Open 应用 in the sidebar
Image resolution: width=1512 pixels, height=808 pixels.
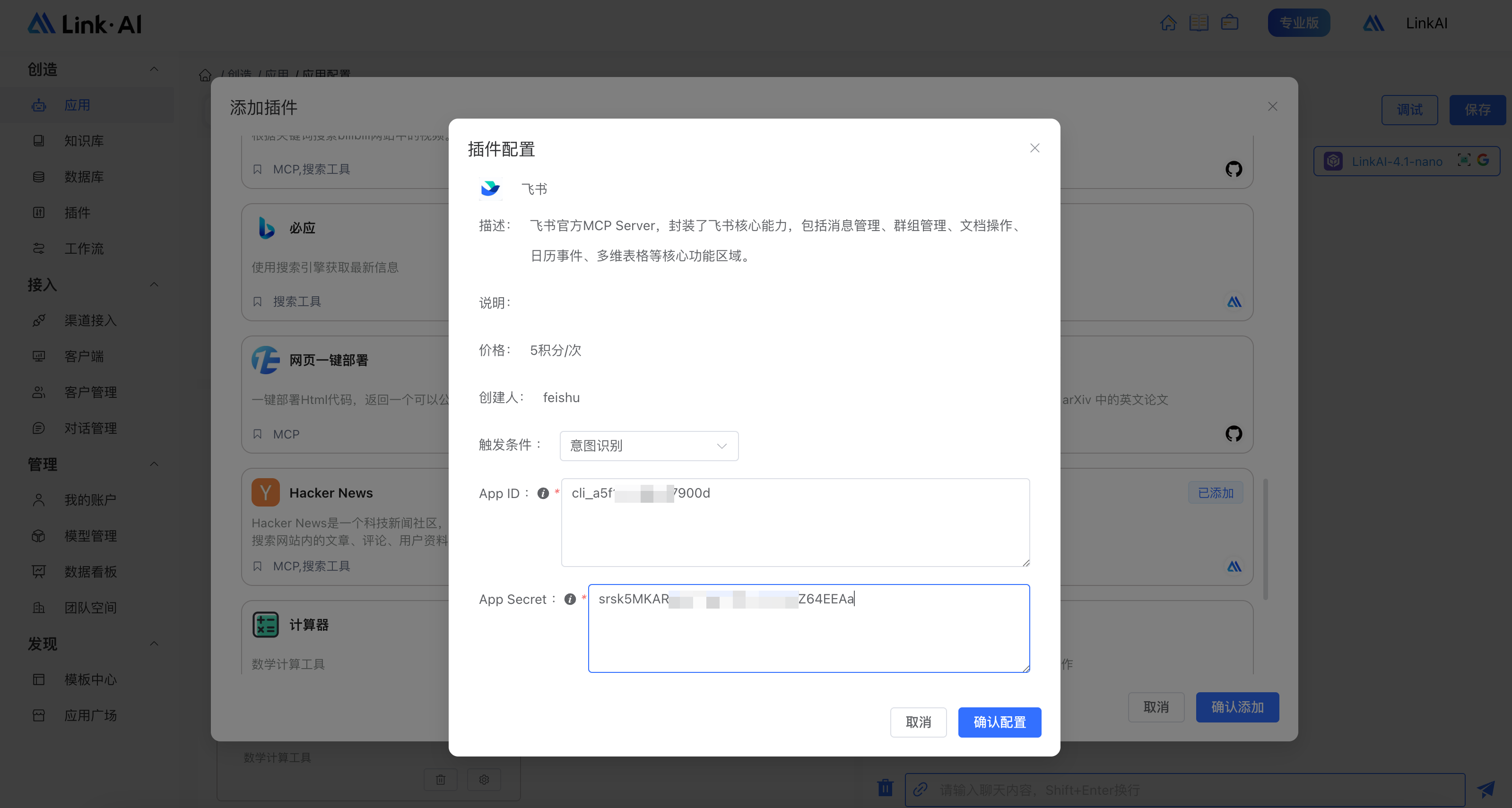(x=87, y=105)
